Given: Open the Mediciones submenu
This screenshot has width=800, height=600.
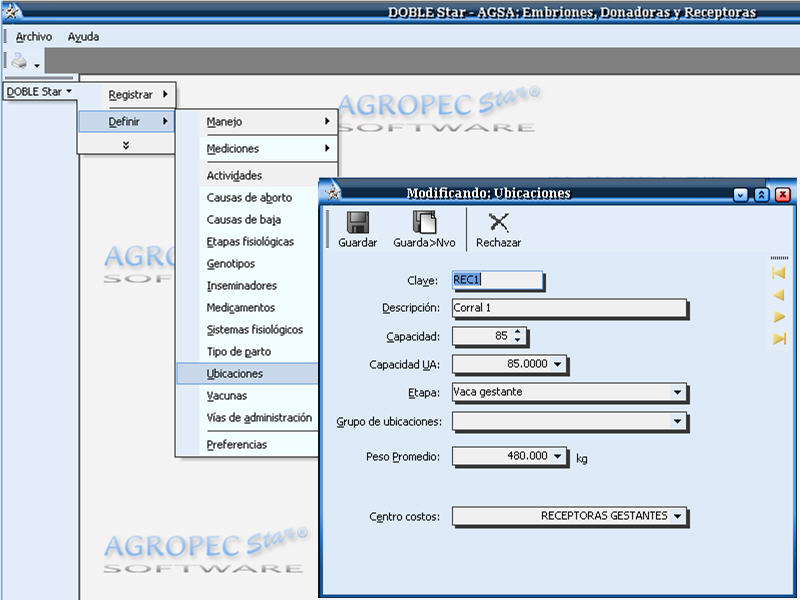Looking at the screenshot, I should pos(257,148).
